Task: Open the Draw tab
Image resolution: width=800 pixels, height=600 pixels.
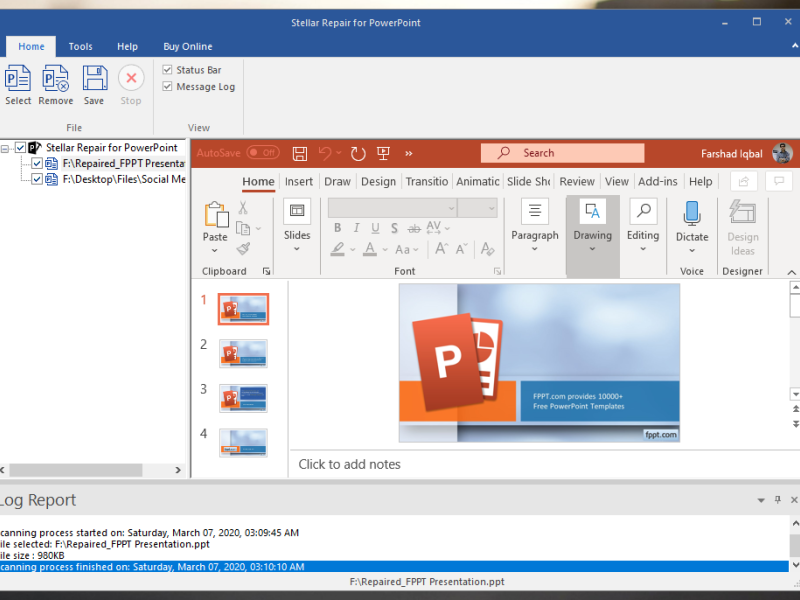Action: pos(337,182)
